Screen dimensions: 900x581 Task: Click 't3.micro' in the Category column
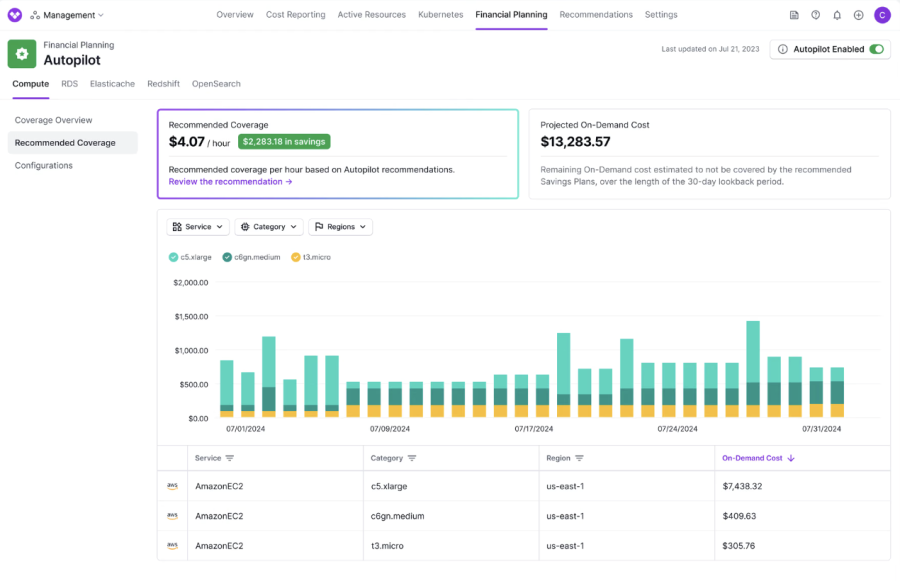(387, 546)
